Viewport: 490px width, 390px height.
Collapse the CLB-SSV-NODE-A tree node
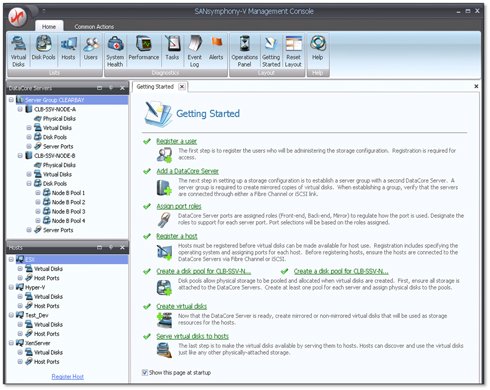click(x=20, y=109)
